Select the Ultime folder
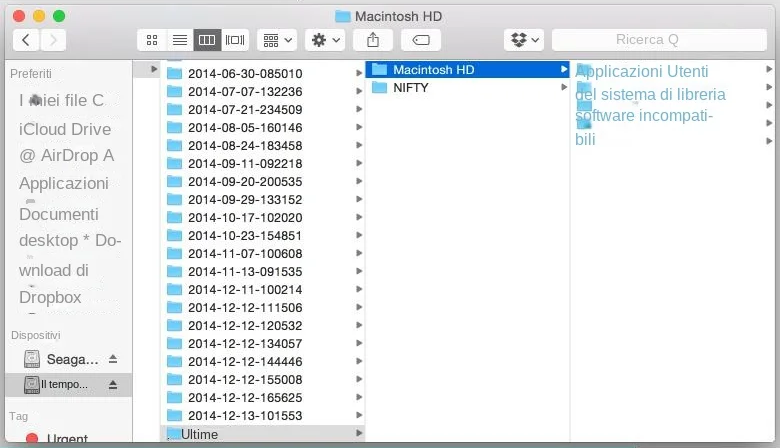 point(200,434)
